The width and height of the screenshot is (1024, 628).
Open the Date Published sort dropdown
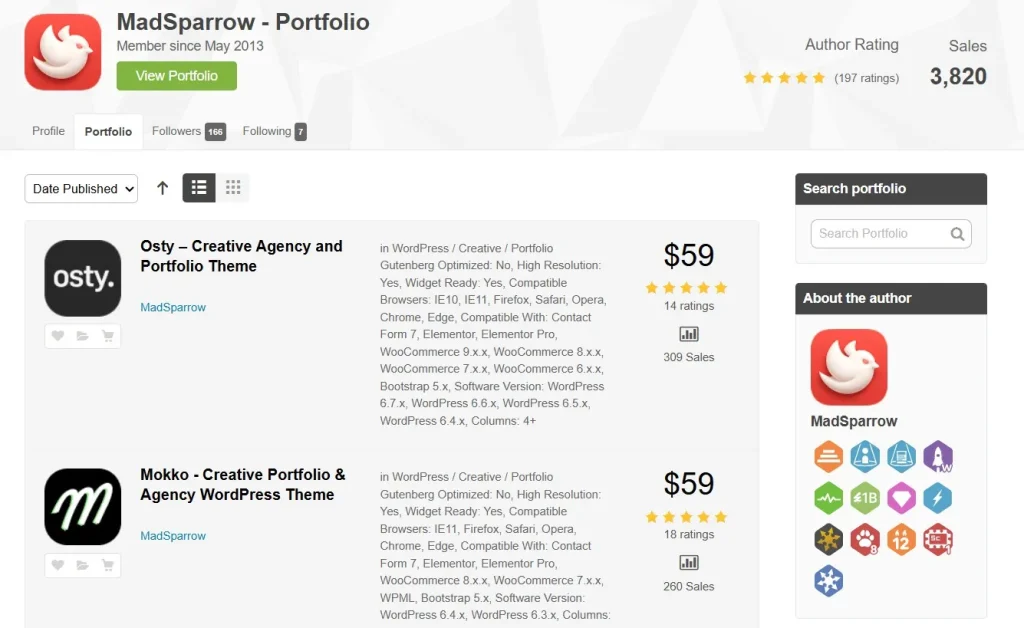81,189
